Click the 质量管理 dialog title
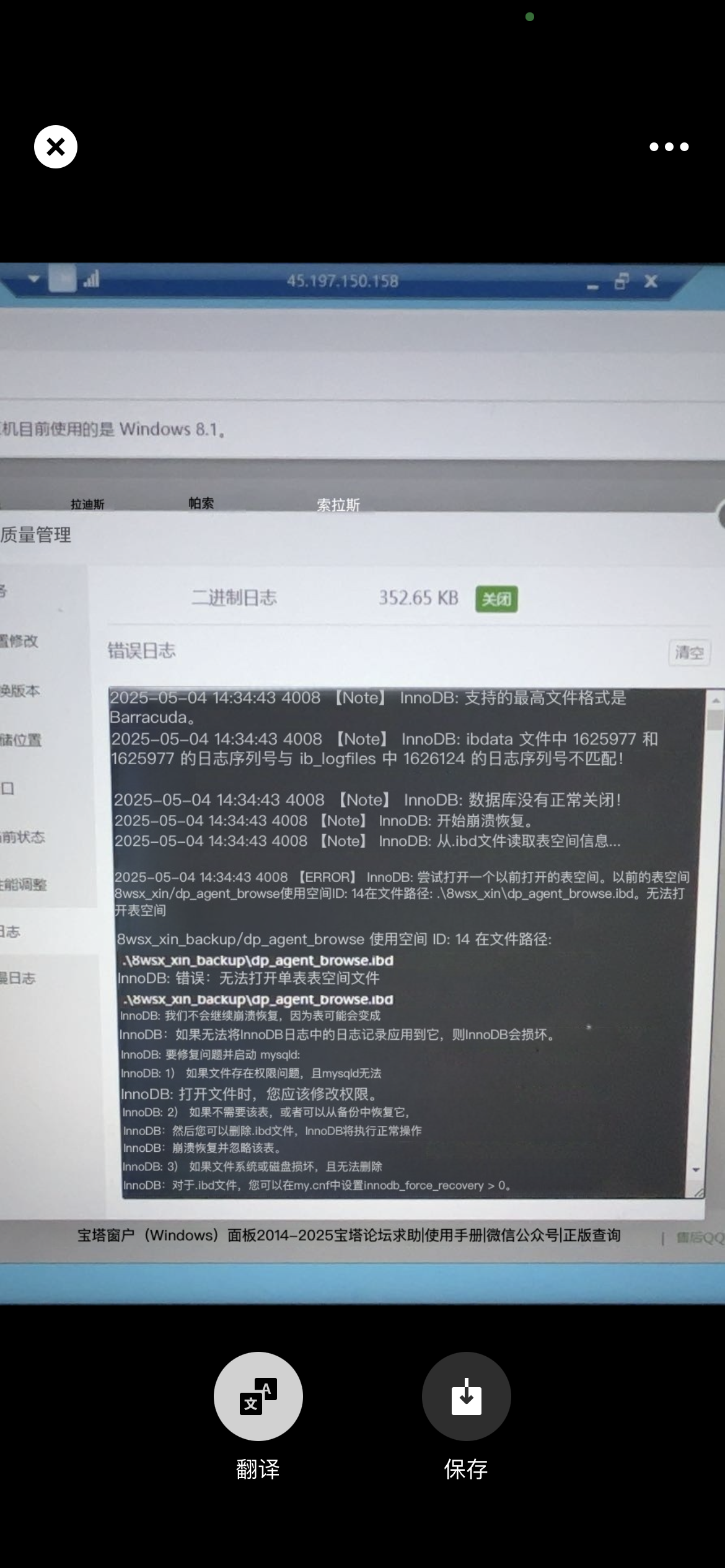The image size is (725, 1568). 36,535
